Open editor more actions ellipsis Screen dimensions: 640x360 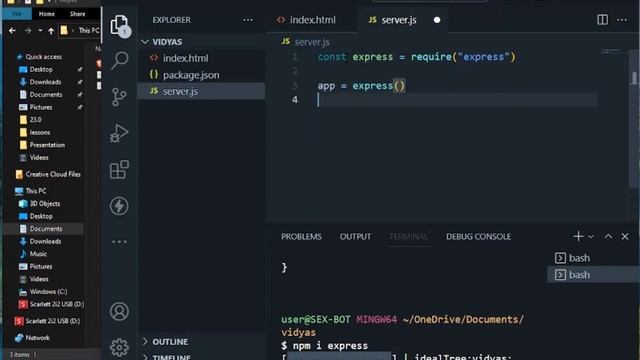point(622,20)
